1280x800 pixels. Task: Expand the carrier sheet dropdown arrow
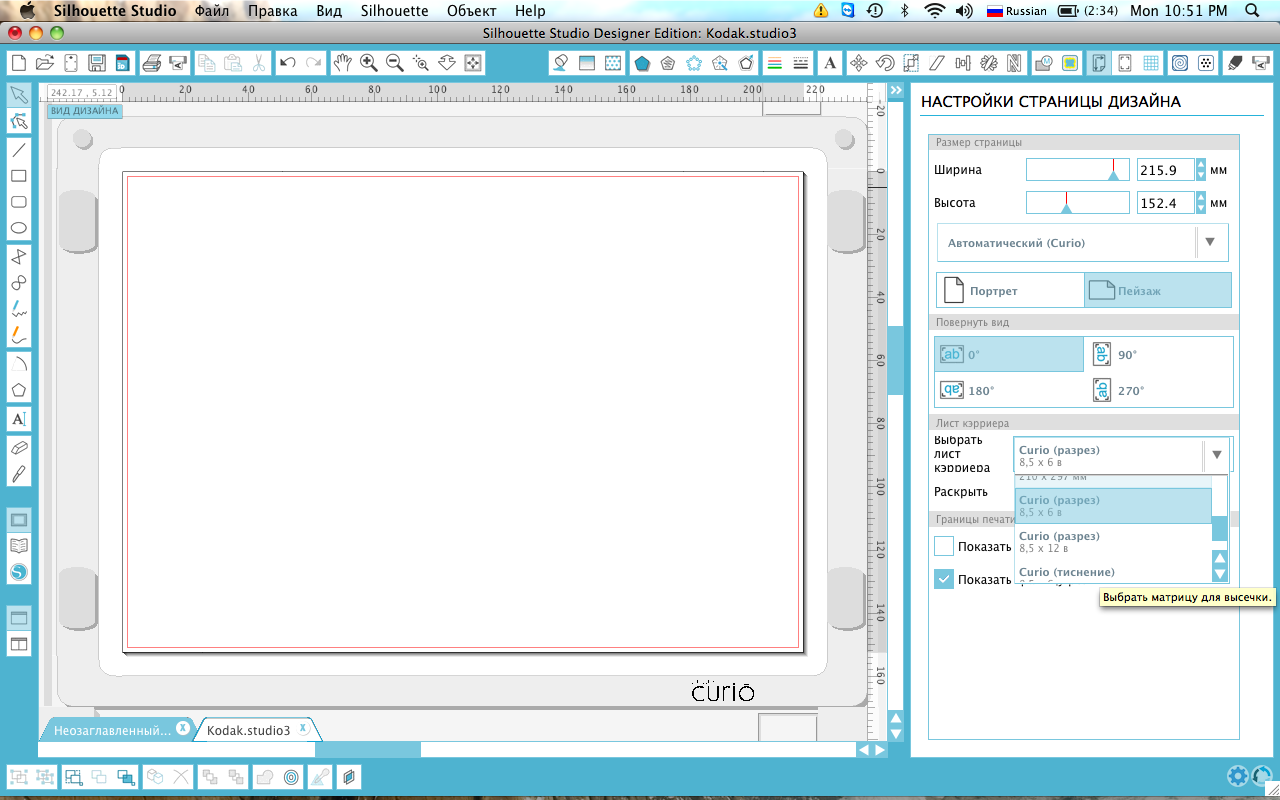1216,455
